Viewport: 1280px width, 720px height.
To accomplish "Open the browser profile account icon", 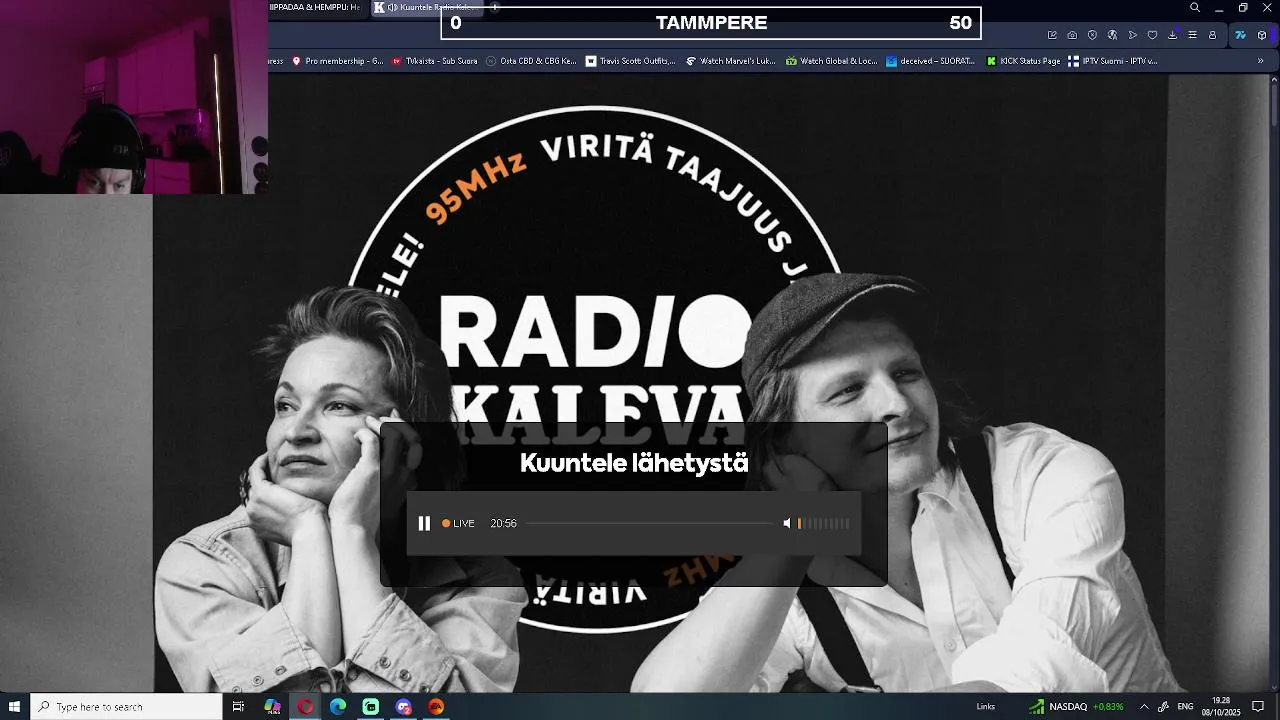I will tap(1212, 35).
